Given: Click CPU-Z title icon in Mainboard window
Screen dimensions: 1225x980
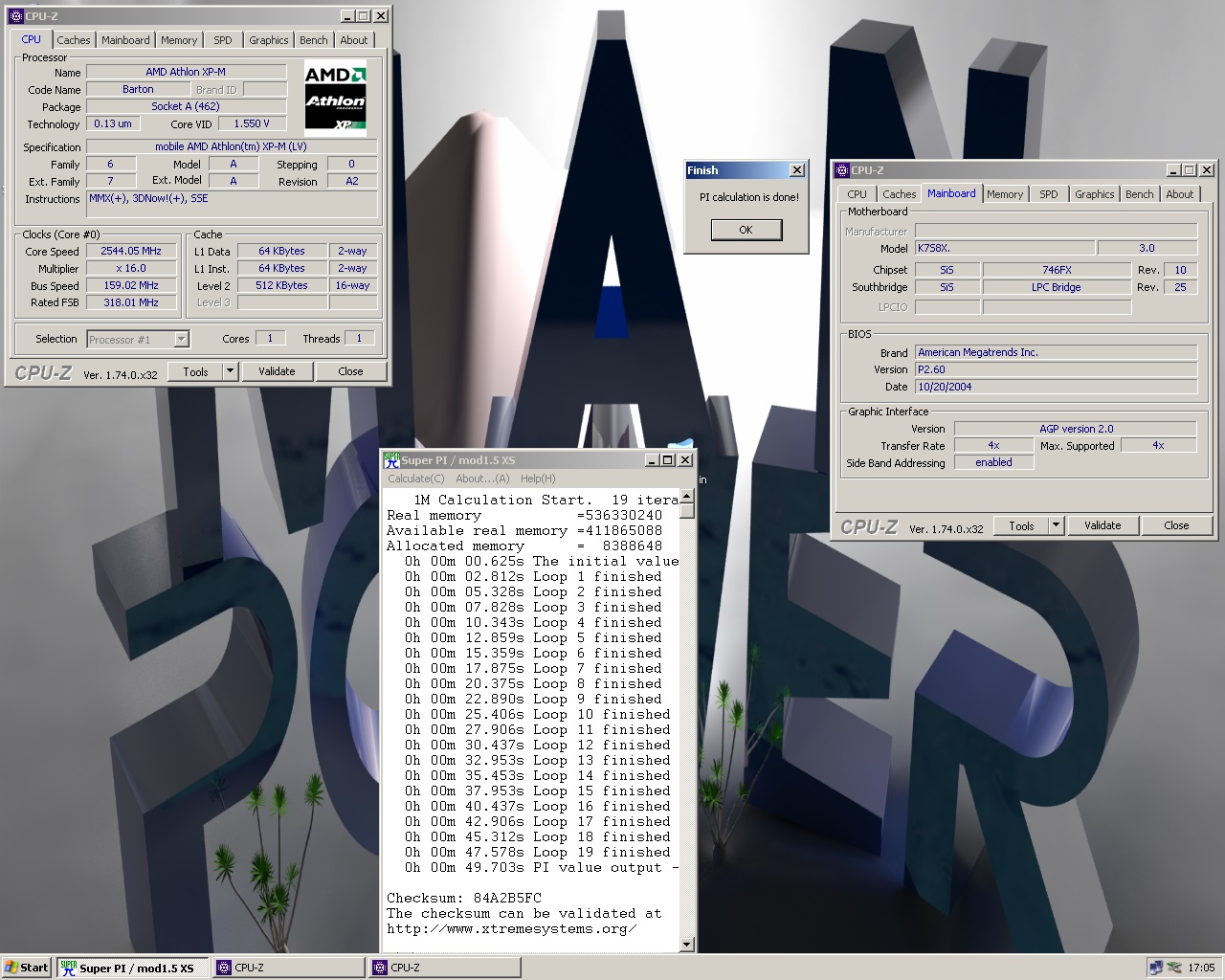Looking at the screenshot, I should [x=842, y=170].
